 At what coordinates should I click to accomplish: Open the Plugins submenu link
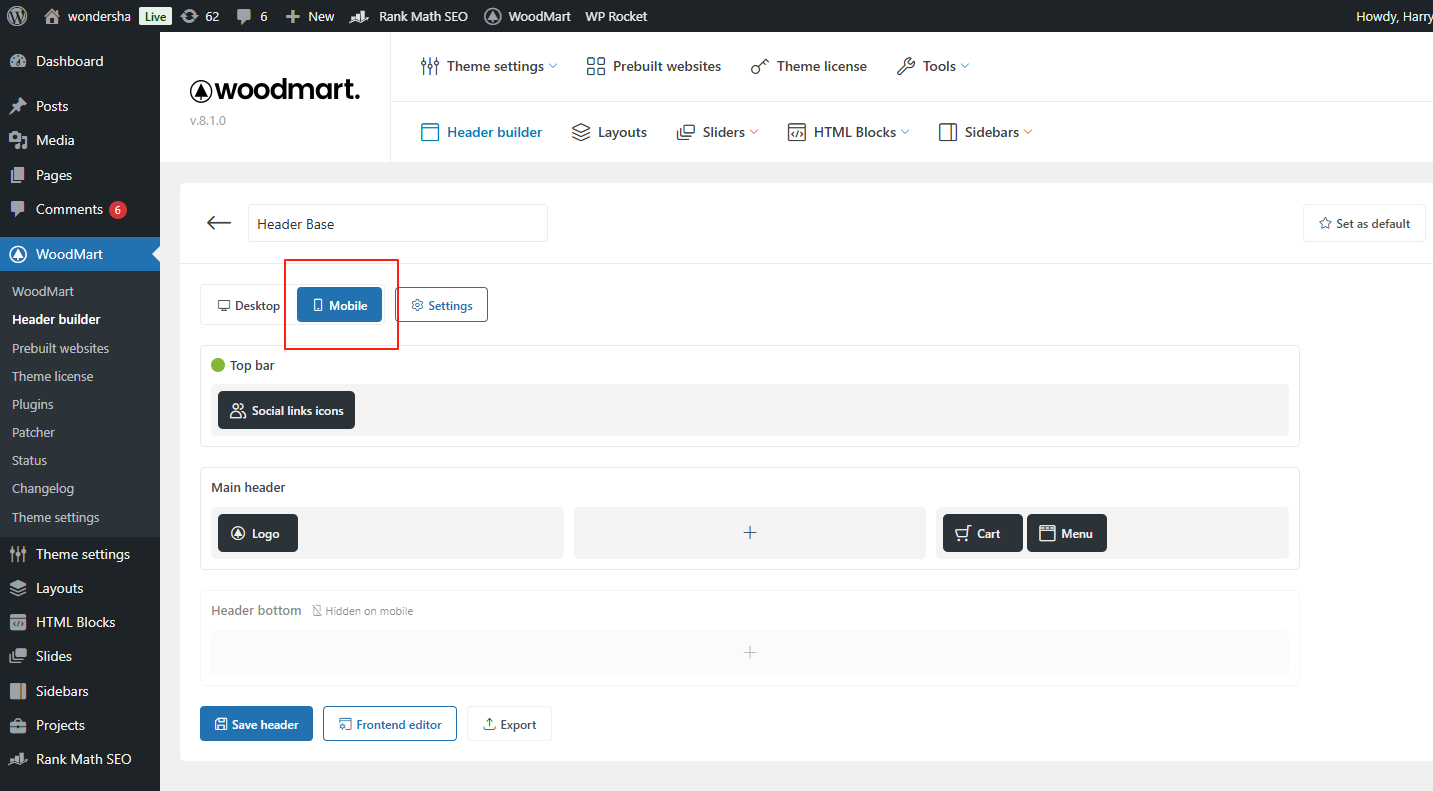(33, 404)
